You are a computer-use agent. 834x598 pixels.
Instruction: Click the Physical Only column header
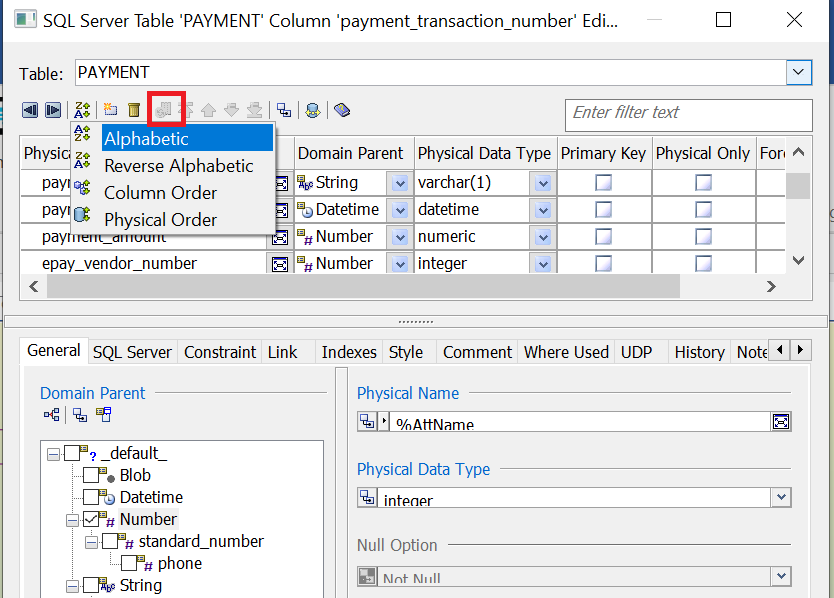[702, 153]
